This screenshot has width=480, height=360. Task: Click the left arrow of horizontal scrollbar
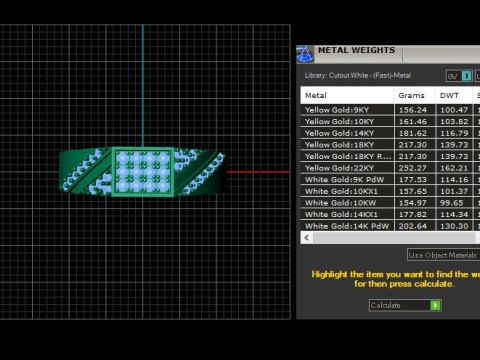point(307,238)
